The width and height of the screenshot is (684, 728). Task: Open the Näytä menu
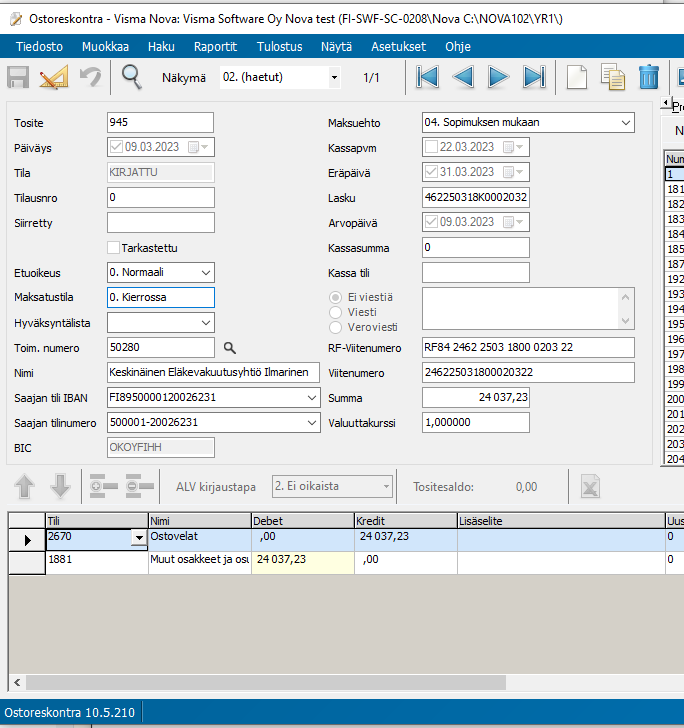tap(336, 46)
